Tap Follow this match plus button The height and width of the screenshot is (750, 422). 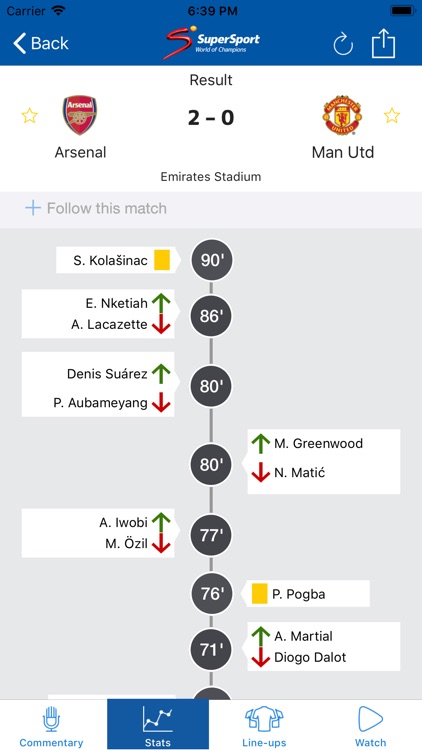pyautogui.click(x=33, y=208)
